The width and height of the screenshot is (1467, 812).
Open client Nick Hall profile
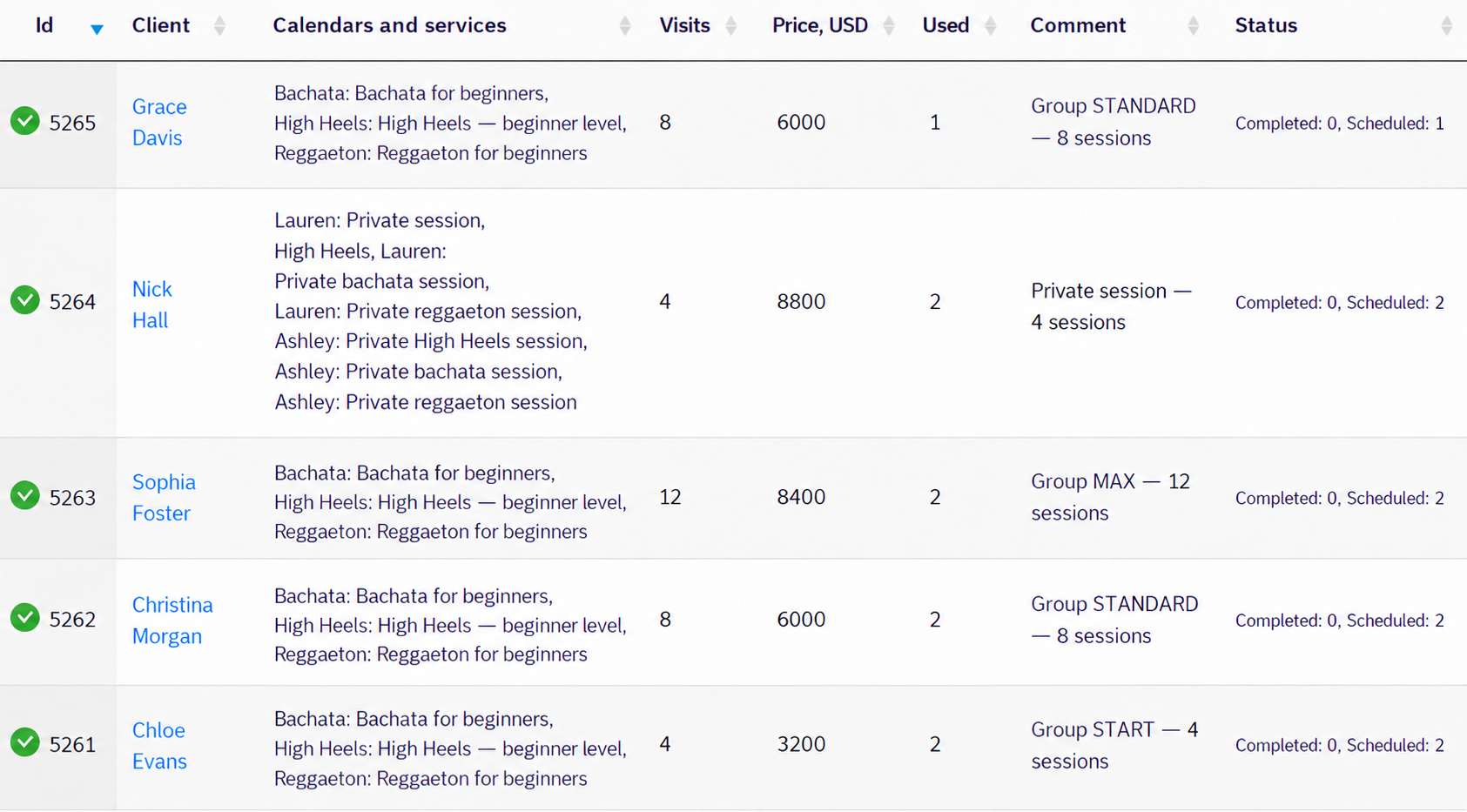click(152, 305)
